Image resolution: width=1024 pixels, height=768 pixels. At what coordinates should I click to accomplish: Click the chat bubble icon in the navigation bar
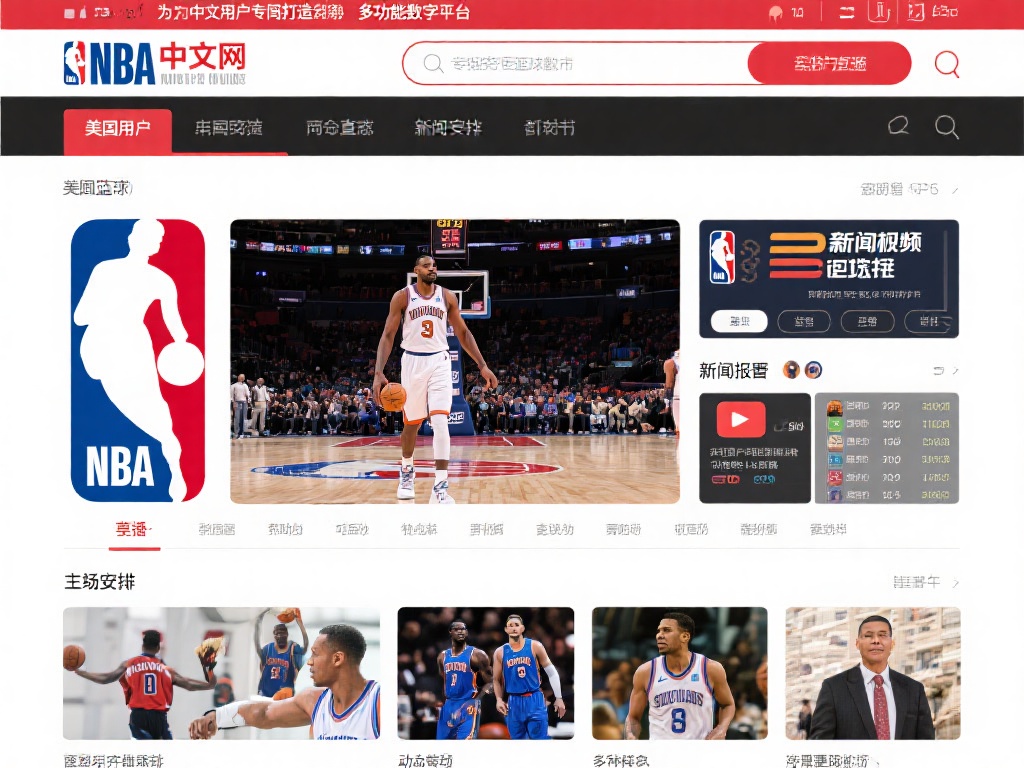898,127
